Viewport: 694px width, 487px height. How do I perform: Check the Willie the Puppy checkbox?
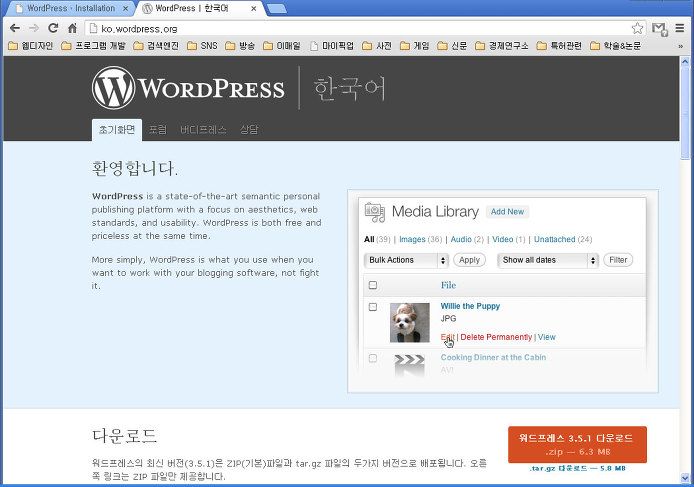click(373, 307)
